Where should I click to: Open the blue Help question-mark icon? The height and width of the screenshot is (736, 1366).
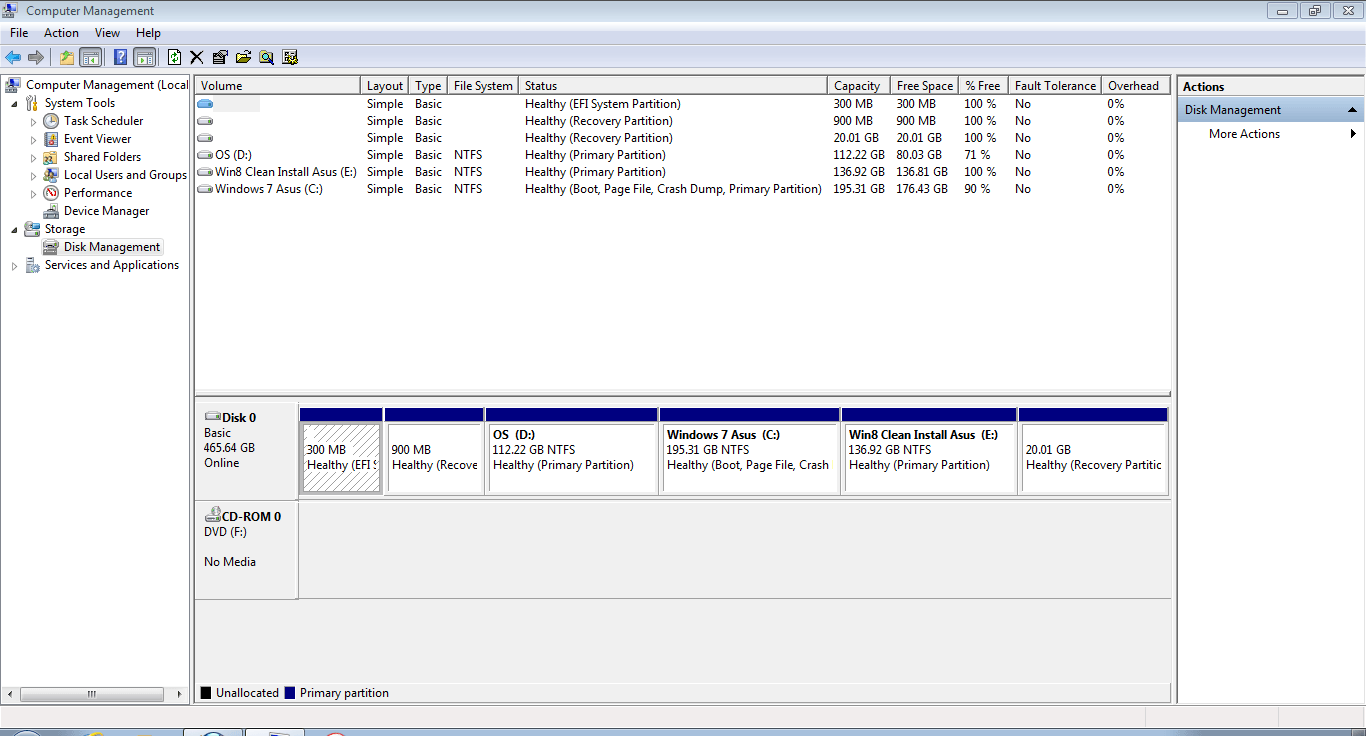(121, 57)
